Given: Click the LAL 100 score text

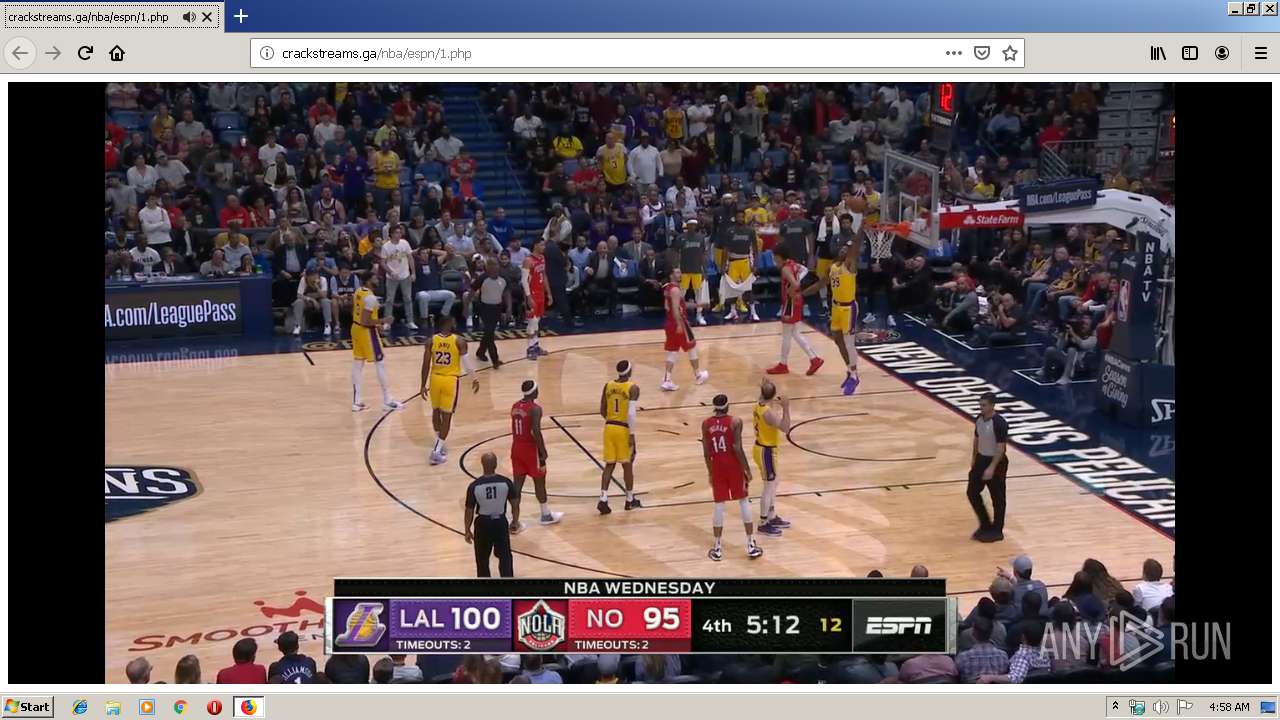Looking at the screenshot, I should pos(450,619).
